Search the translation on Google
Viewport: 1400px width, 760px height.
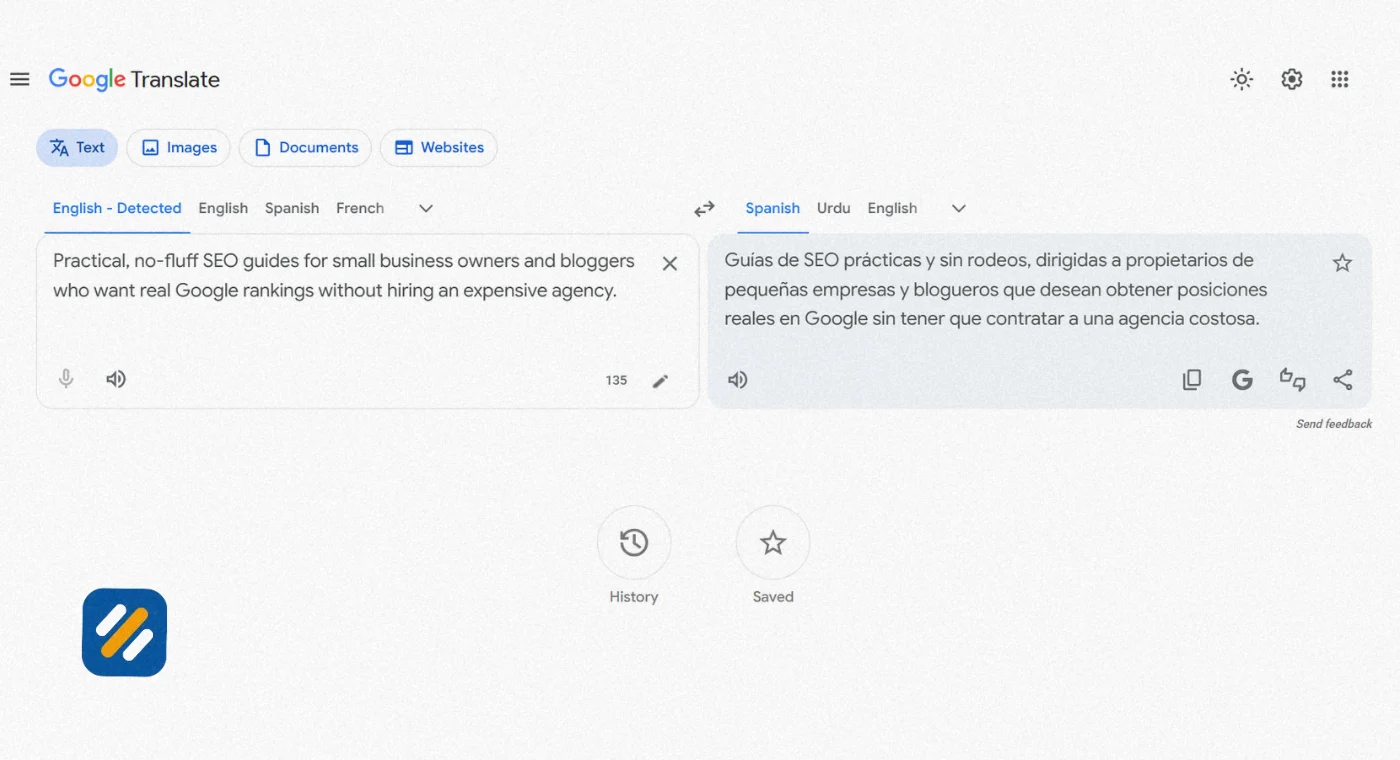tap(1242, 380)
